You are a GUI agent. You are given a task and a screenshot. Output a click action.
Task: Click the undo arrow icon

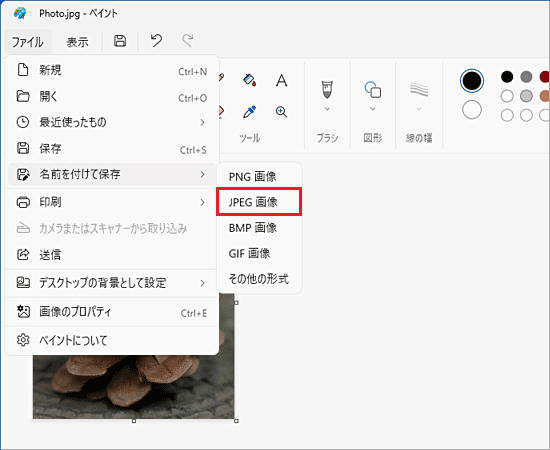[x=156, y=41]
